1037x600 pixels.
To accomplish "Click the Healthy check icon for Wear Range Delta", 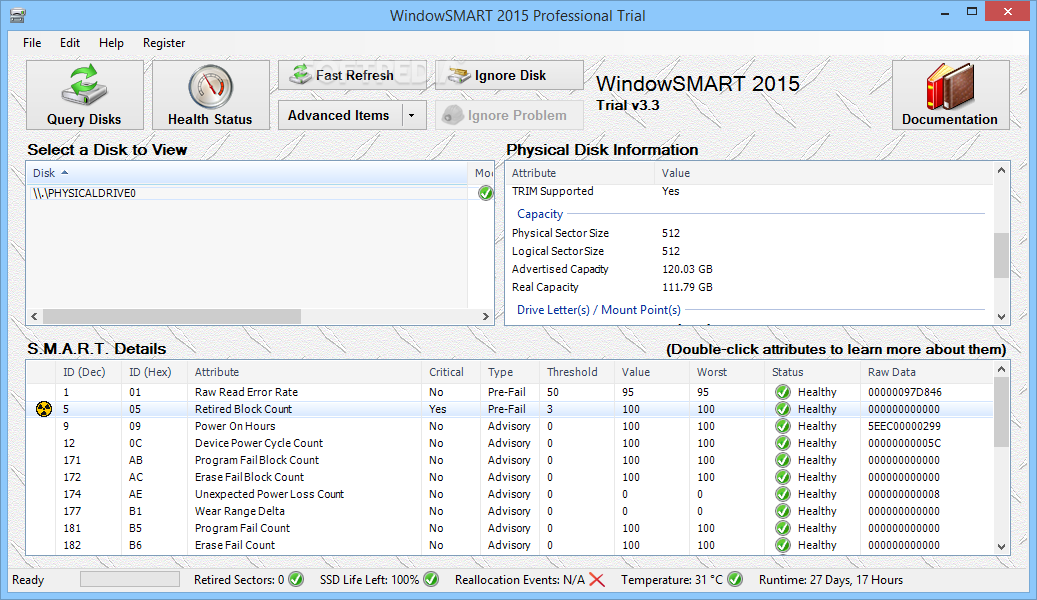I will click(x=783, y=511).
